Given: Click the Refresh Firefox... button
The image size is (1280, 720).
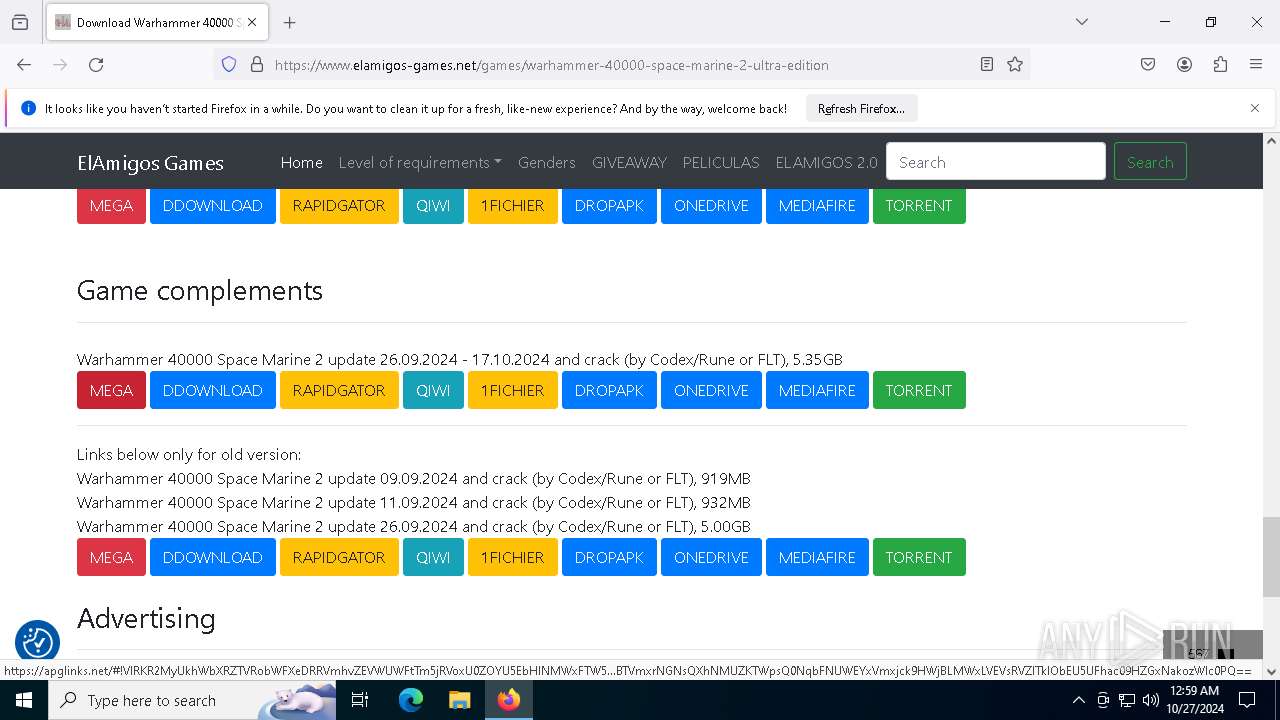Looking at the screenshot, I should click(x=861, y=108).
